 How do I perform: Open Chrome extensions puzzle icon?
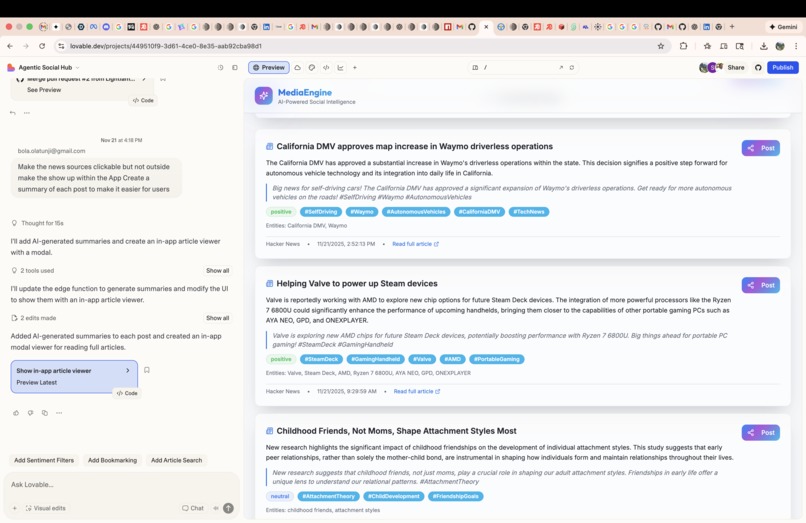(683, 46)
